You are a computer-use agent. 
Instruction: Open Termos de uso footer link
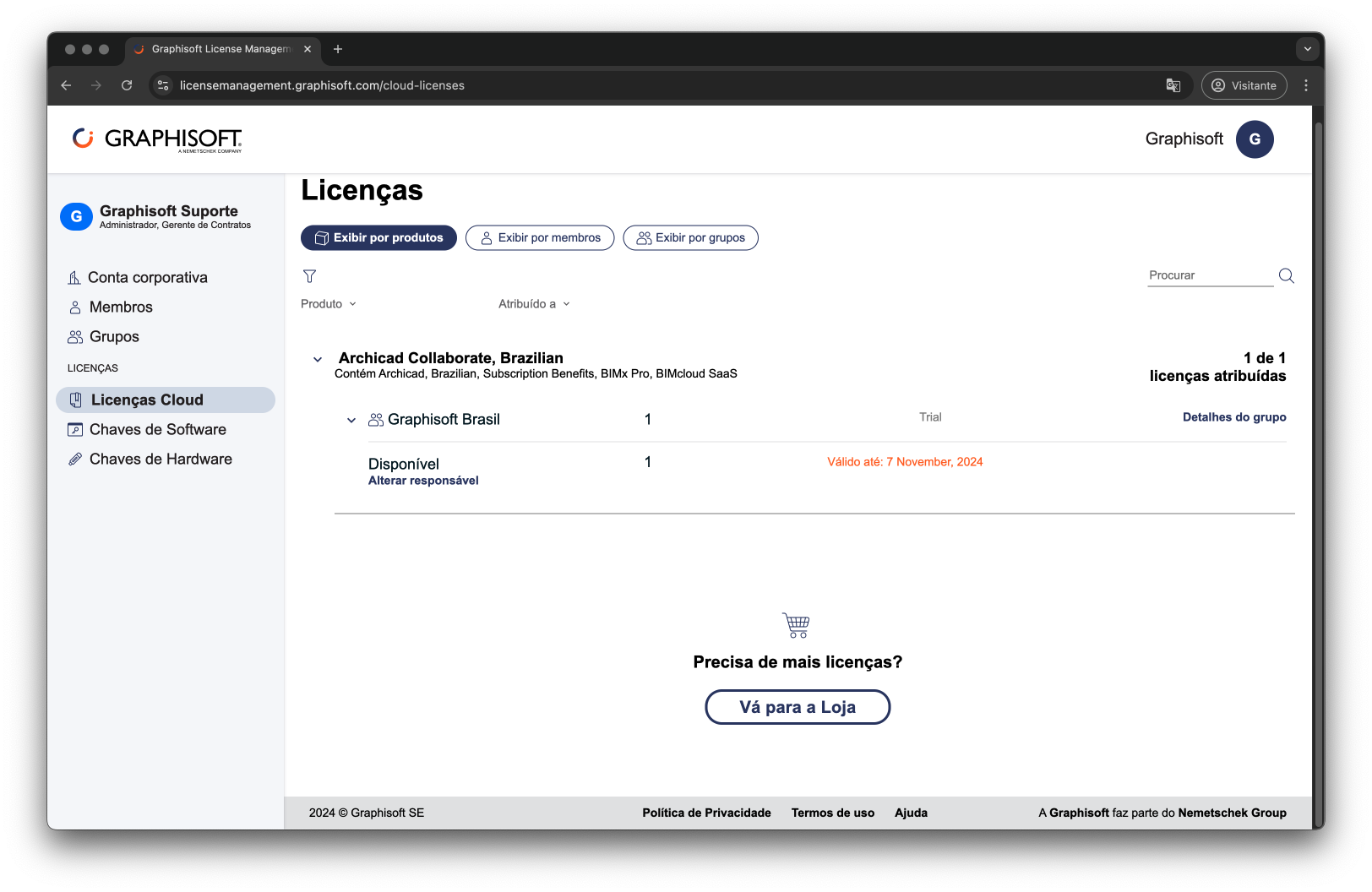pyautogui.click(x=833, y=813)
